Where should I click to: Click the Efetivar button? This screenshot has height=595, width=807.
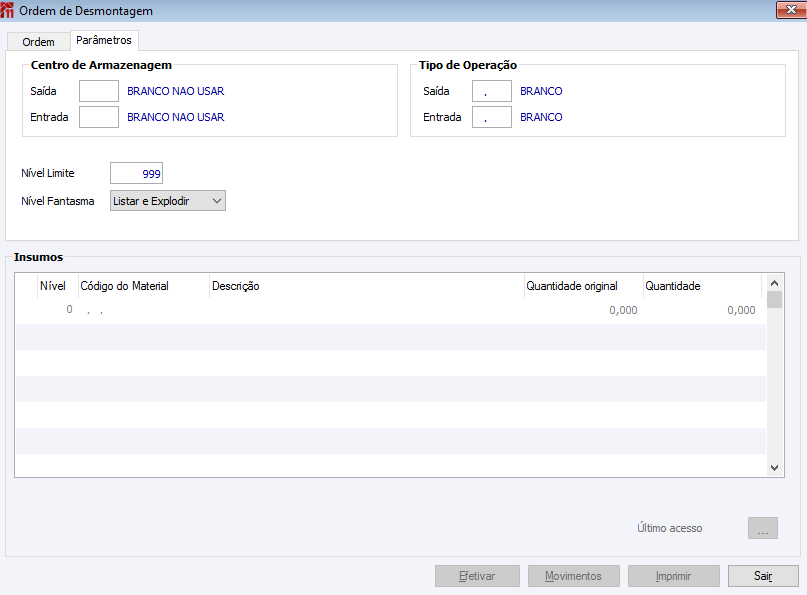tap(477, 576)
